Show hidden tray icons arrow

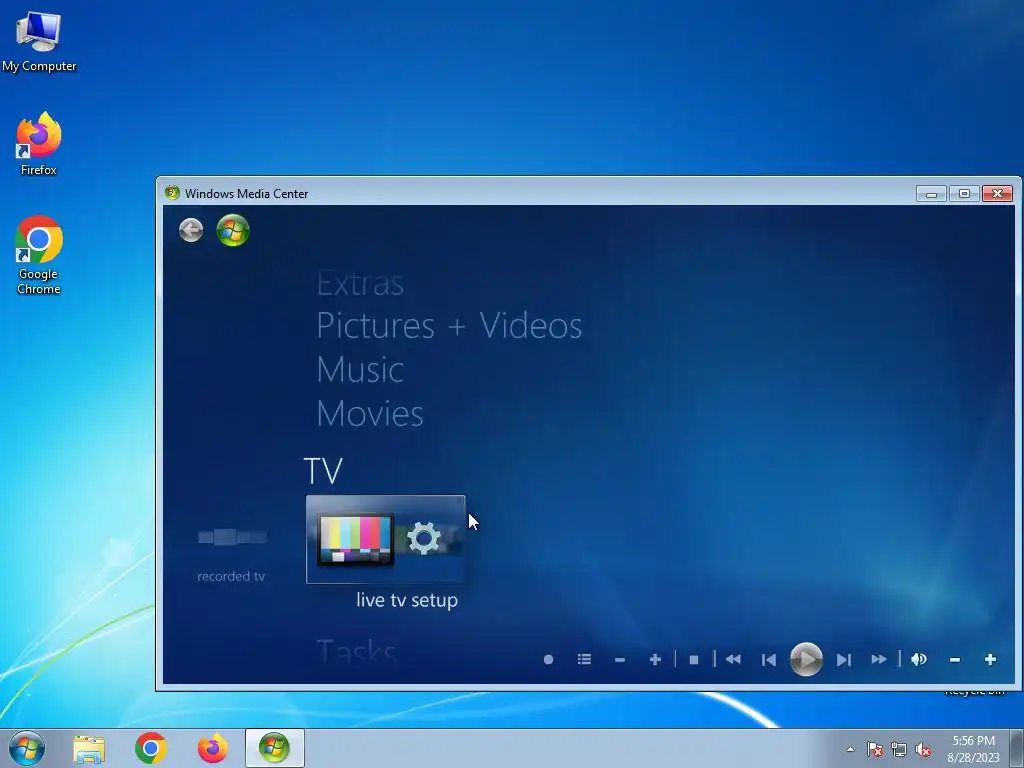click(x=850, y=749)
